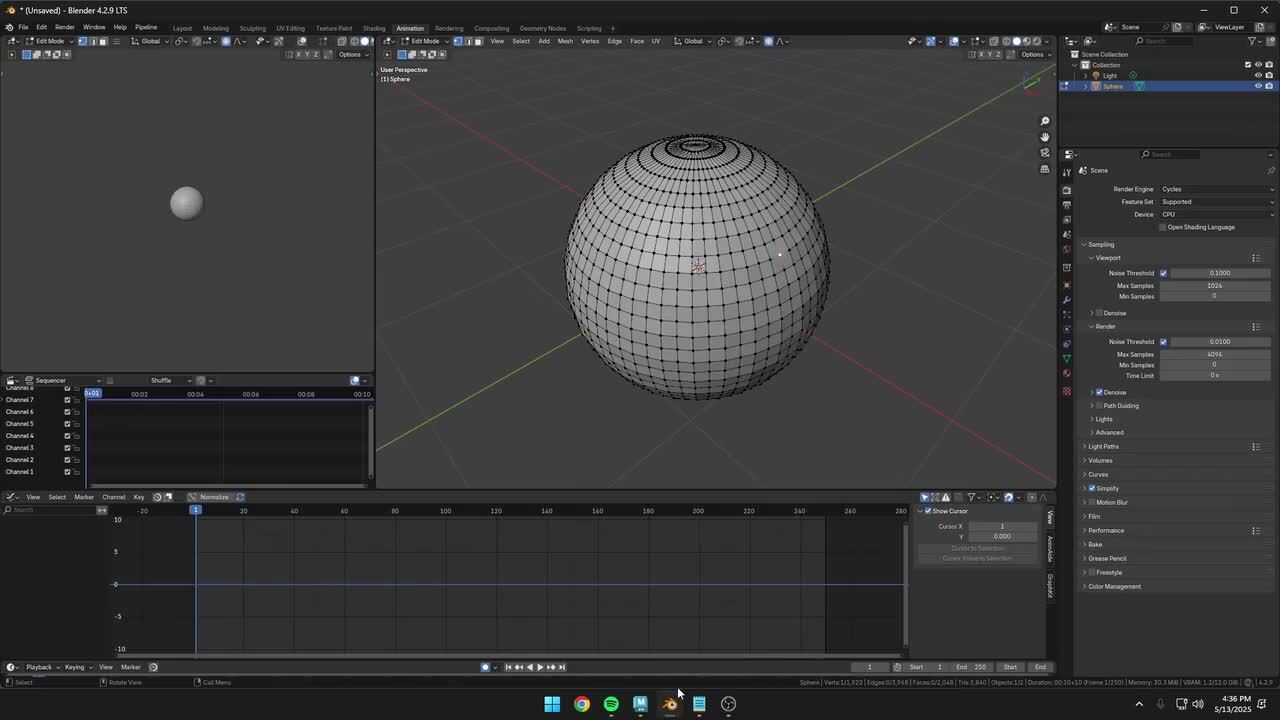Click the viewport Max Samples field
Image resolution: width=1280 pixels, height=720 pixels.
pyautogui.click(x=1214, y=285)
